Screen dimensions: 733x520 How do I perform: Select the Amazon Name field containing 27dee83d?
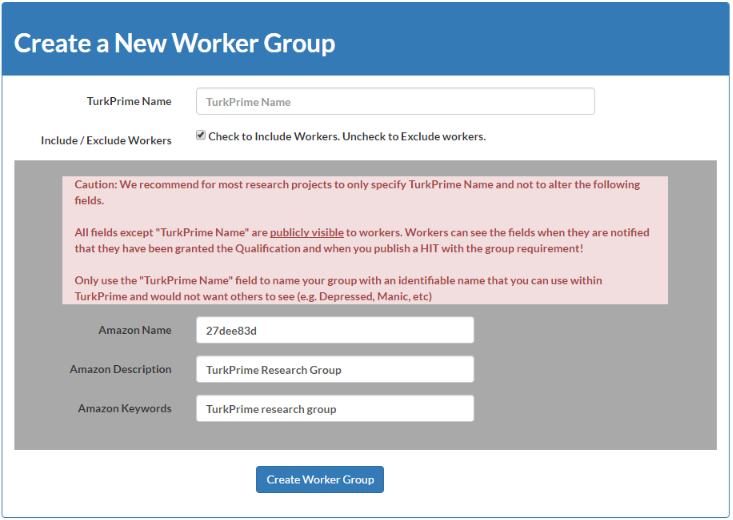point(335,330)
